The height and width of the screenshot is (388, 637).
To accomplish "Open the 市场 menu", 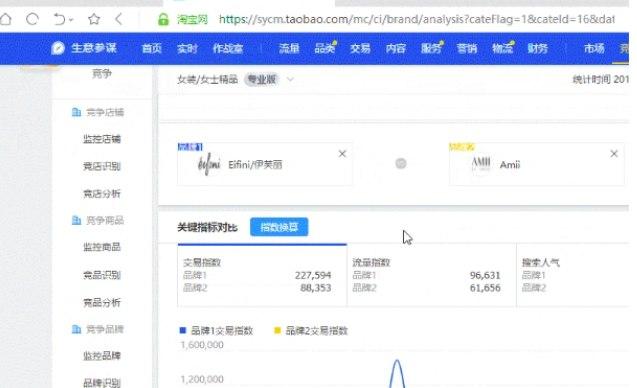I will (594, 49).
